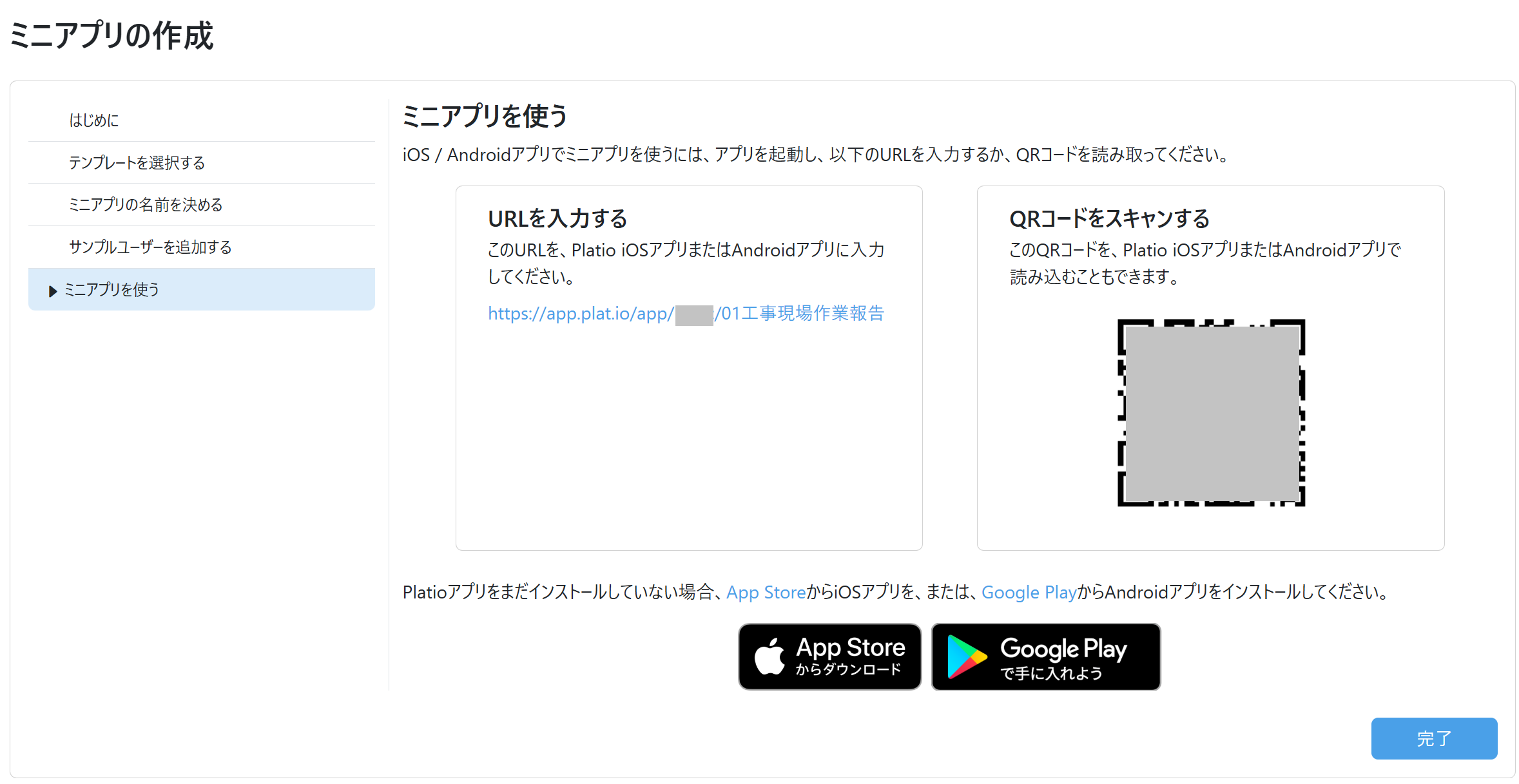Click the URLを入力する card heading
This screenshot has height=784, width=1519.
pyautogui.click(x=557, y=219)
